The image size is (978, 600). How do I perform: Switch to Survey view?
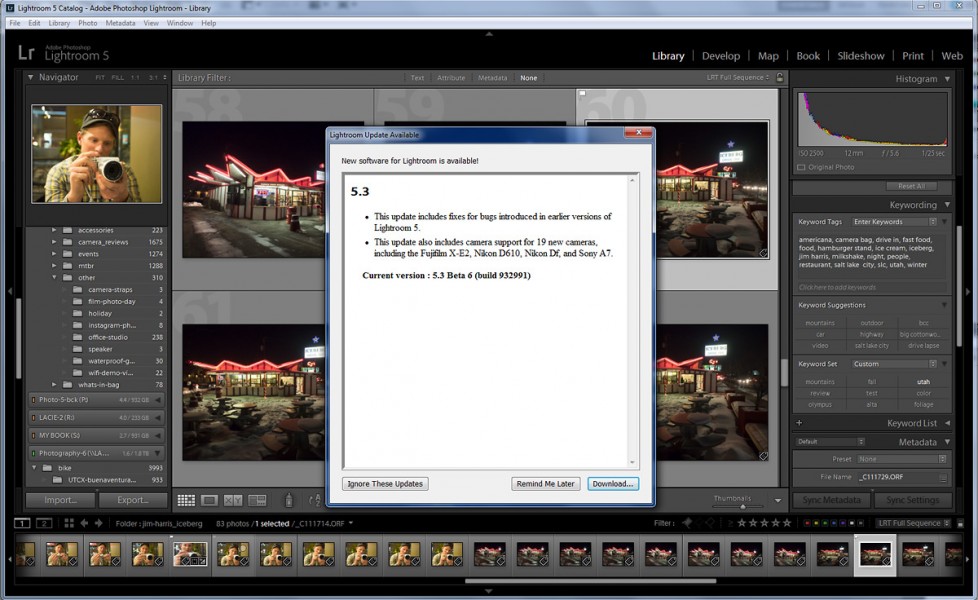point(257,500)
